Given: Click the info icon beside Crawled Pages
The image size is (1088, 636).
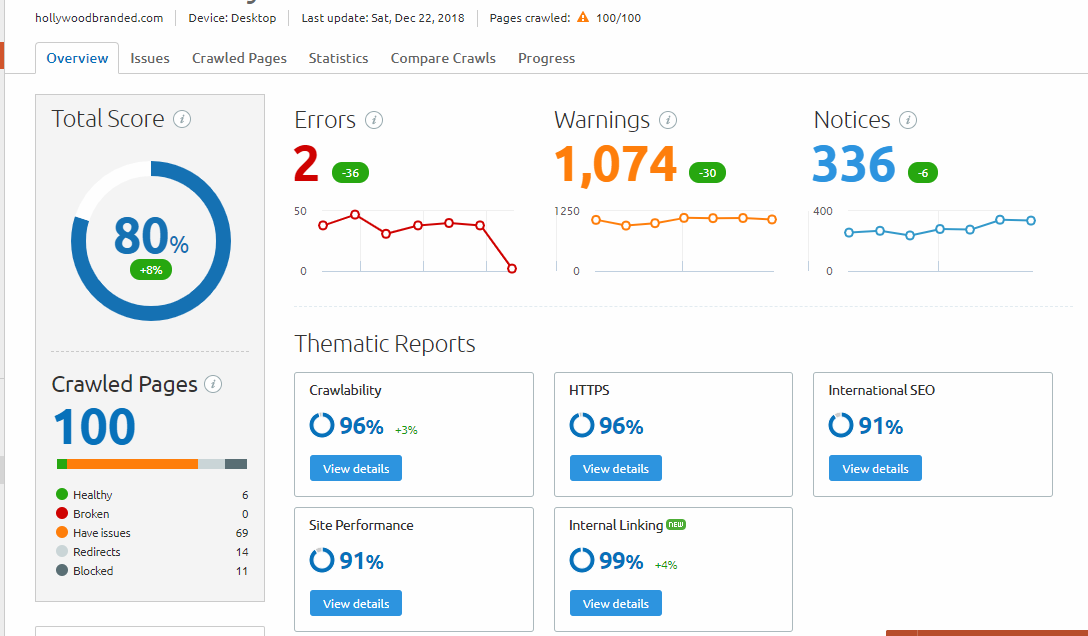Looking at the screenshot, I should (213, 384).
